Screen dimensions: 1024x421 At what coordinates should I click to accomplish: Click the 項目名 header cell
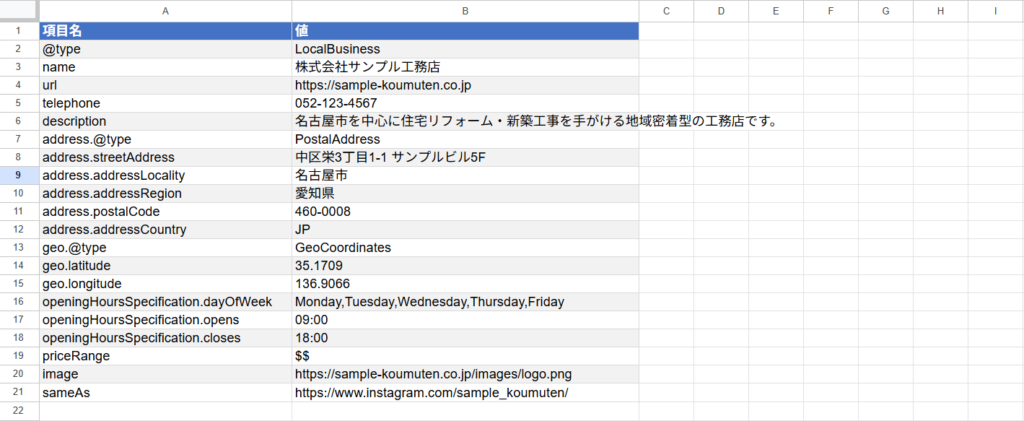(x=164, y=31)
